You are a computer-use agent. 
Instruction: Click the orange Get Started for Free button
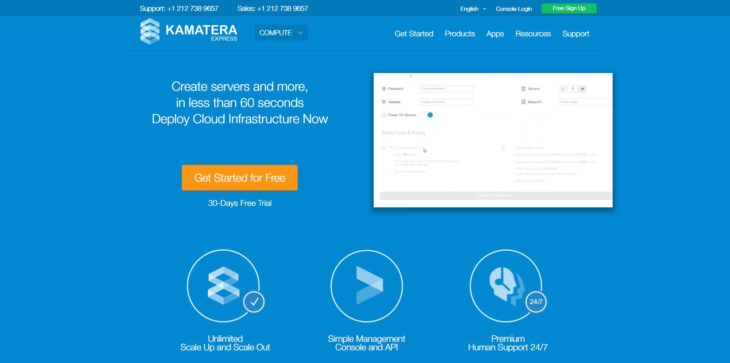pos(240,178)
